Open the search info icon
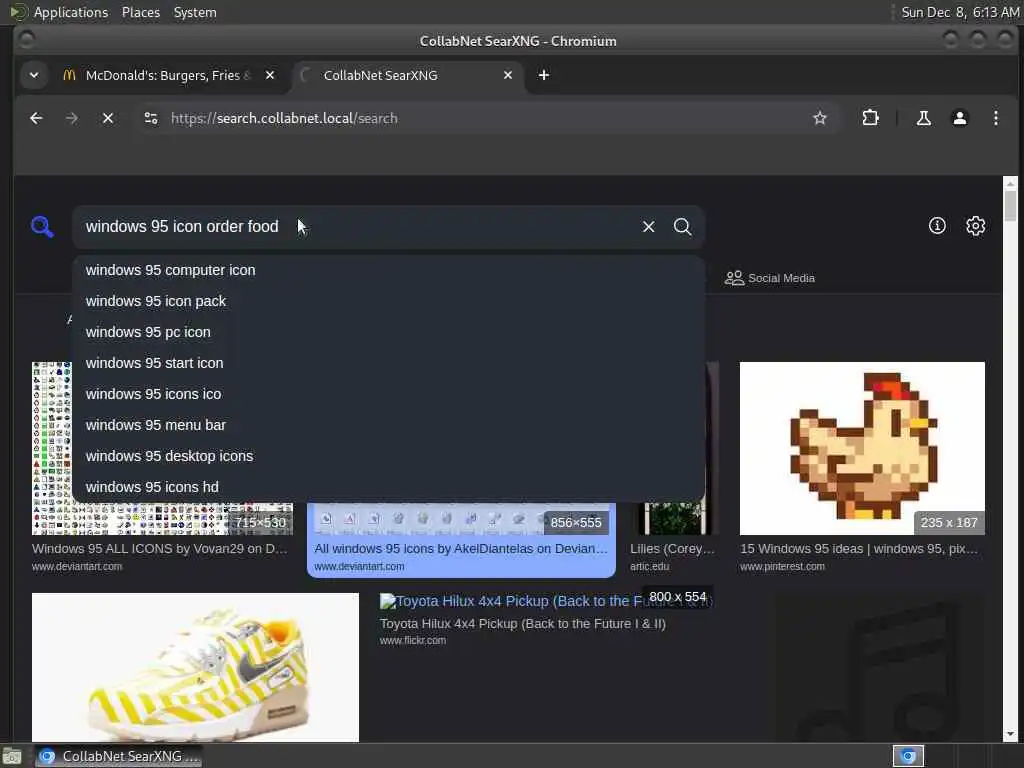Screen dimensions: 1024x768 937,226
